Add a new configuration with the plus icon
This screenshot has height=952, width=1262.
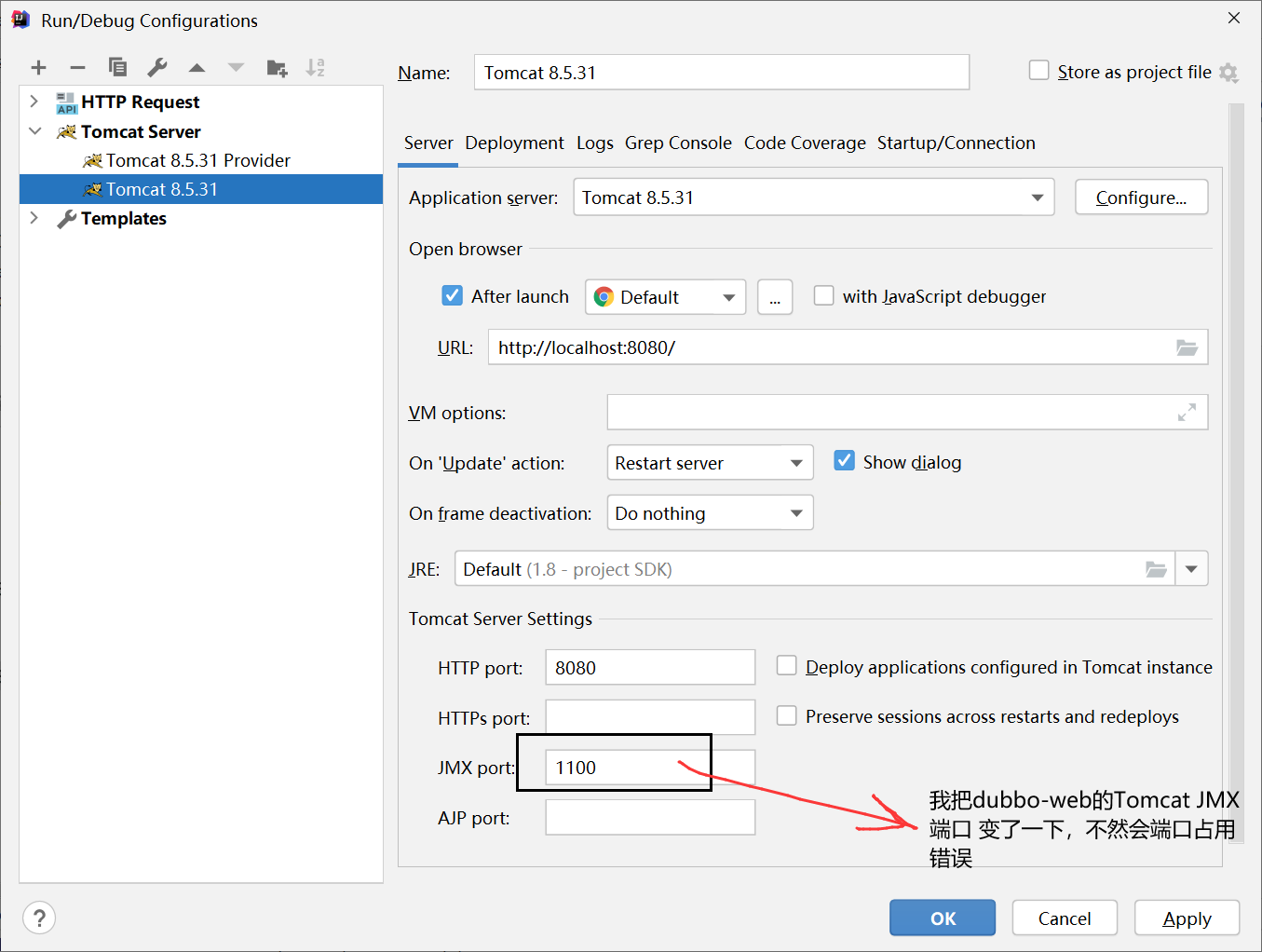(x=38, y=67)
